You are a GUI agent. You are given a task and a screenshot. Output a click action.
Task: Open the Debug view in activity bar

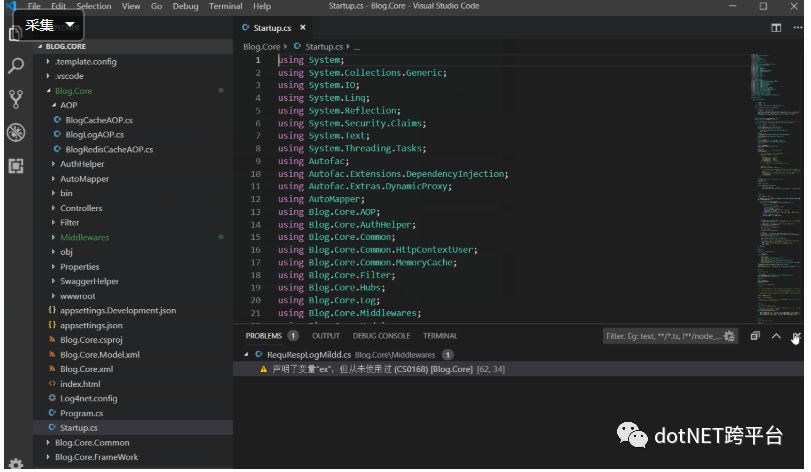(16, 132)
